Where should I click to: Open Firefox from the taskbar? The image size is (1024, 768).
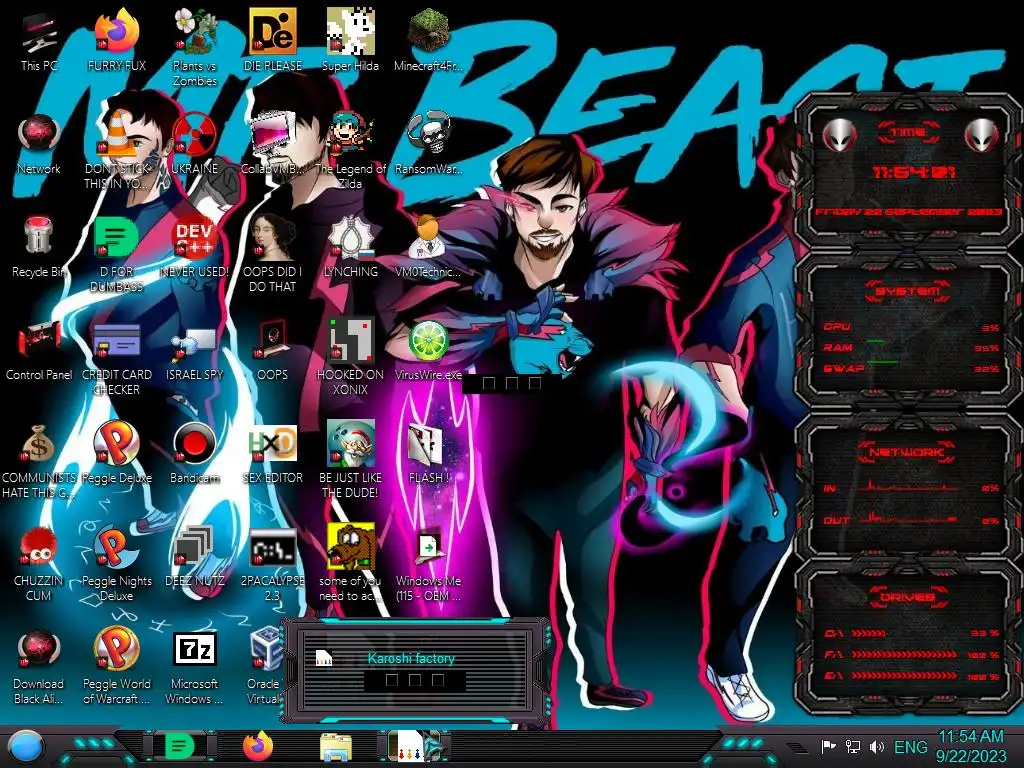pyautogui.click(x=258, y=746)
